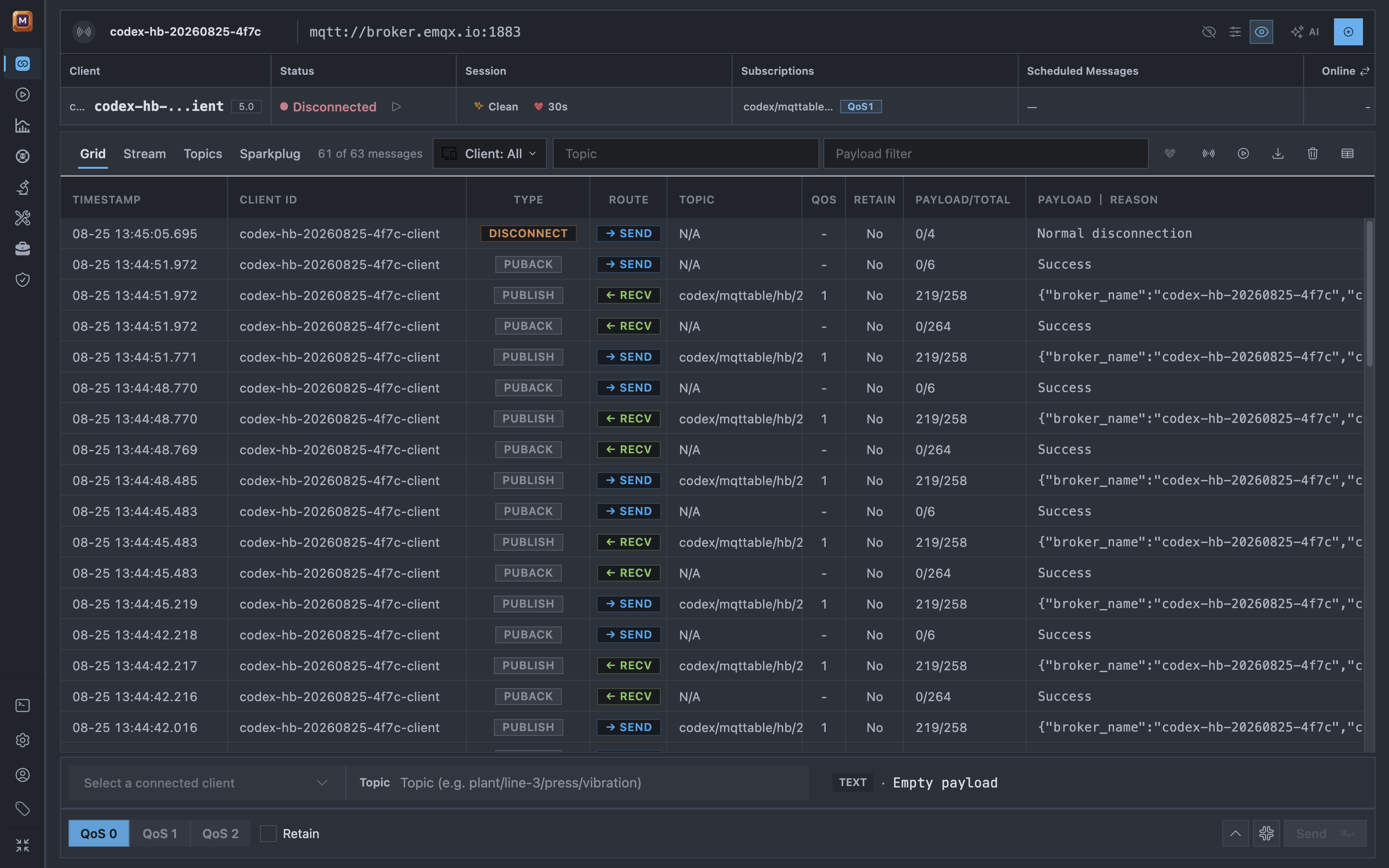
Task: Select QoS 0 option
Action: (x=99, y=834)
